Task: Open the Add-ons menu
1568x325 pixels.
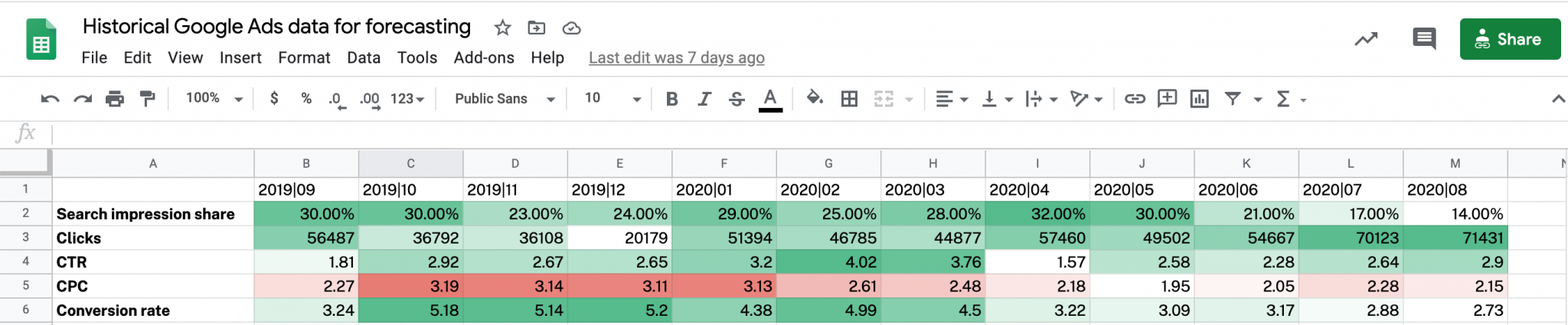Action: click(x=484, y=57)
